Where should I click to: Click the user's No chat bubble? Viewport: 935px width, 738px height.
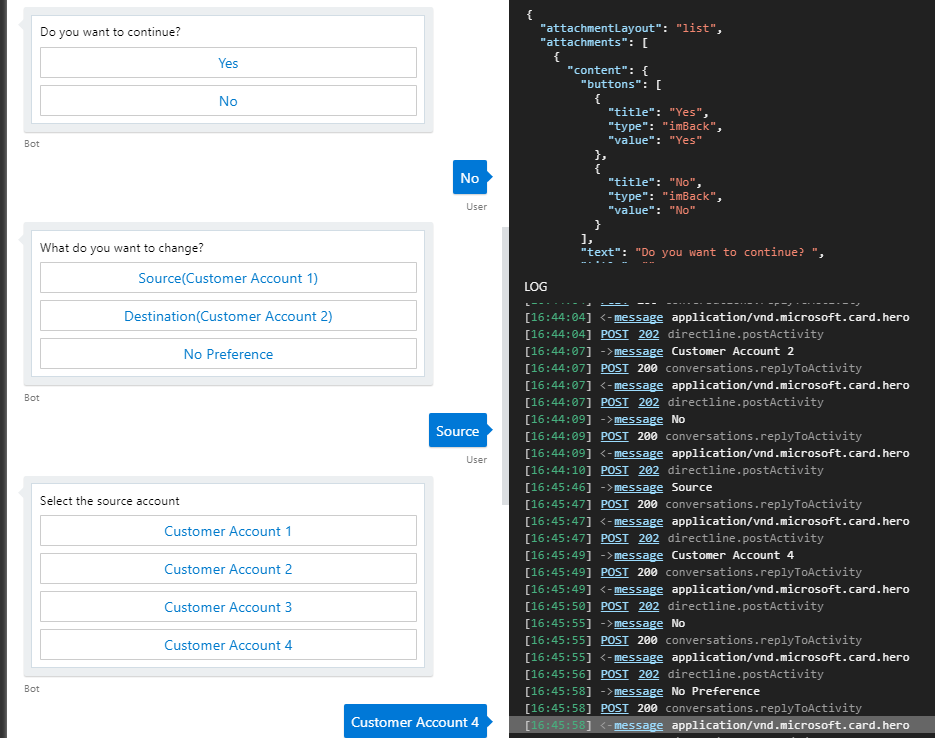click(470, 177)
